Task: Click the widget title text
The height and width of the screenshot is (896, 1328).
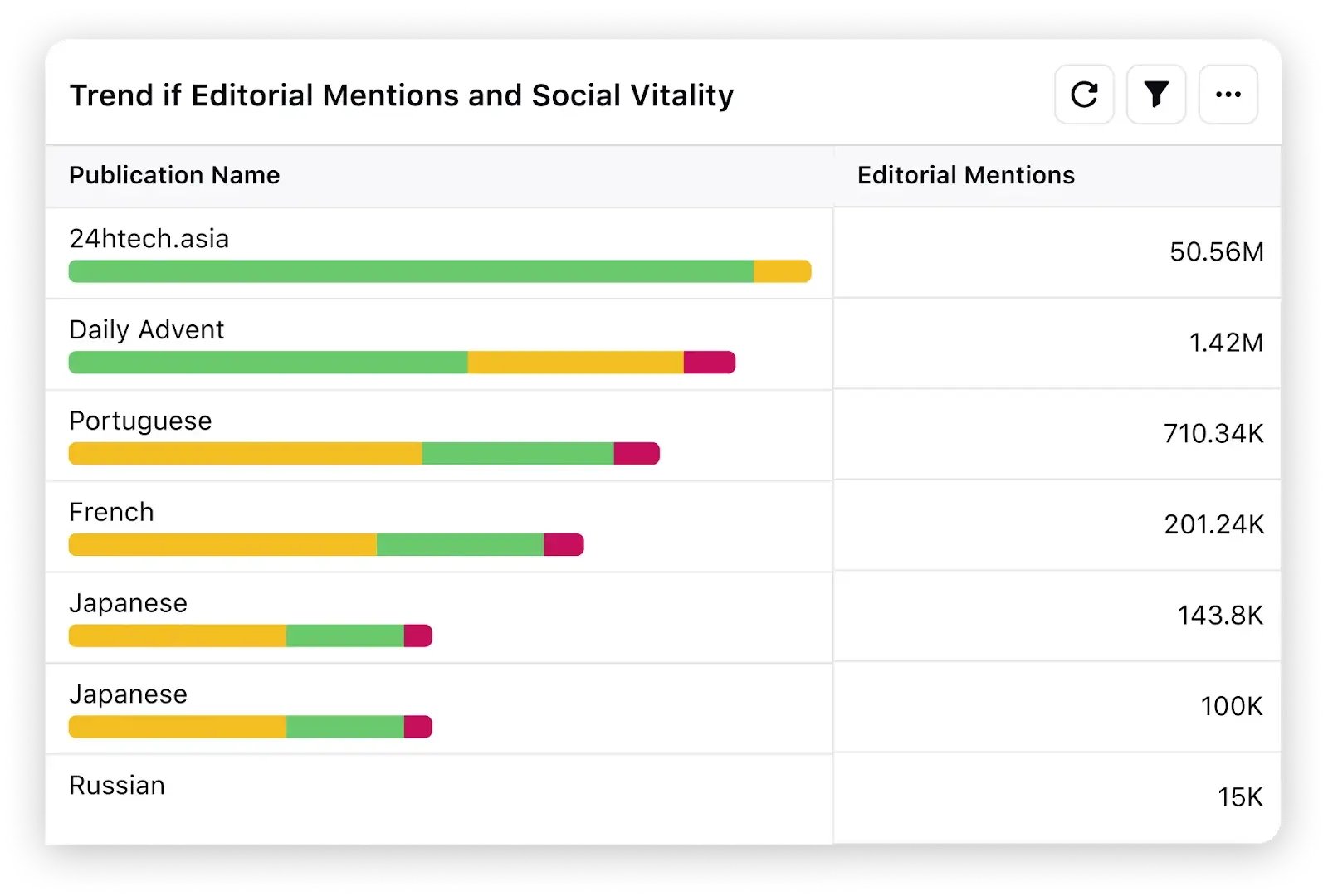Action: 402,95
